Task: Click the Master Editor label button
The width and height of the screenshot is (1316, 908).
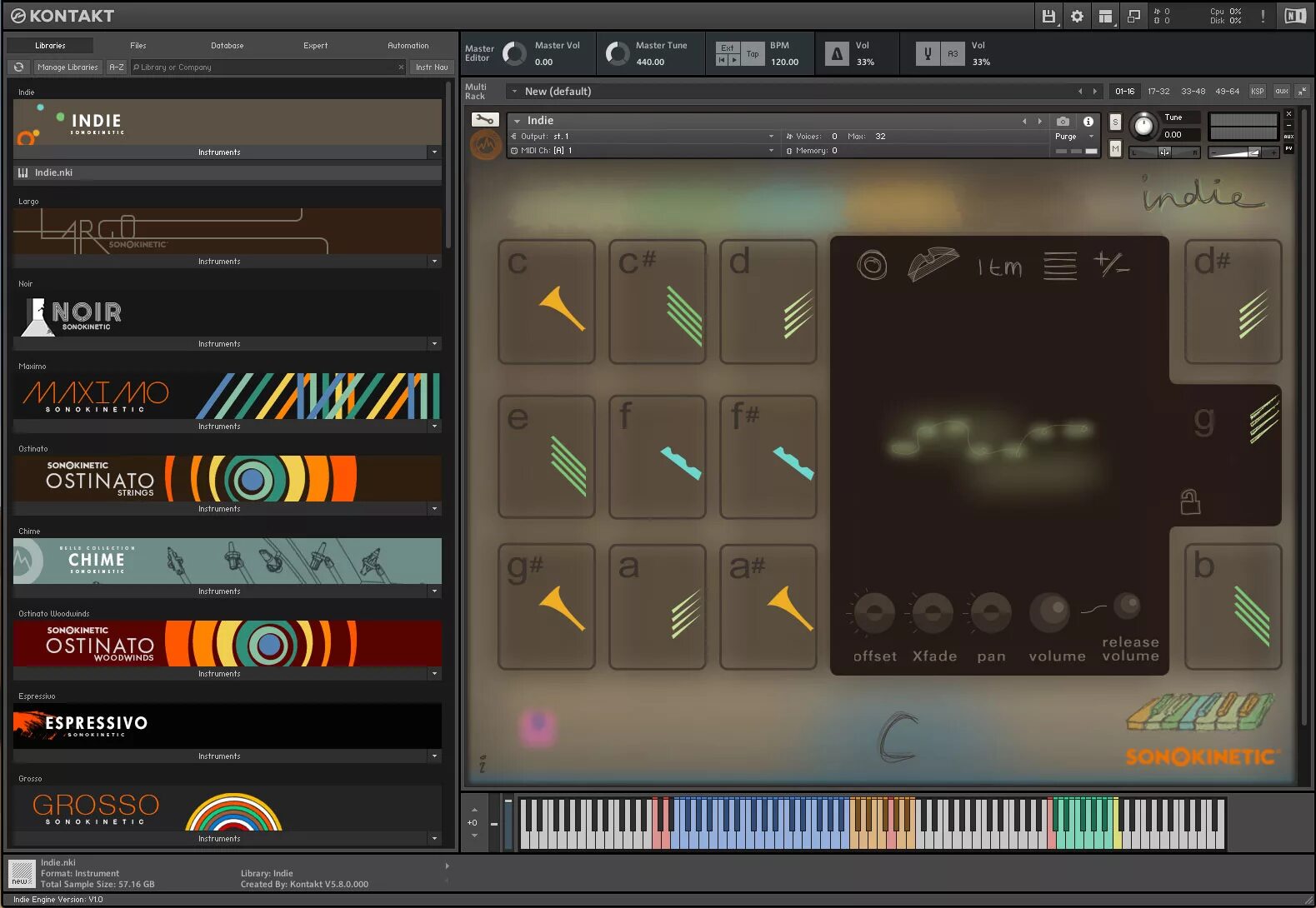Action: click(x=479, y=53)
